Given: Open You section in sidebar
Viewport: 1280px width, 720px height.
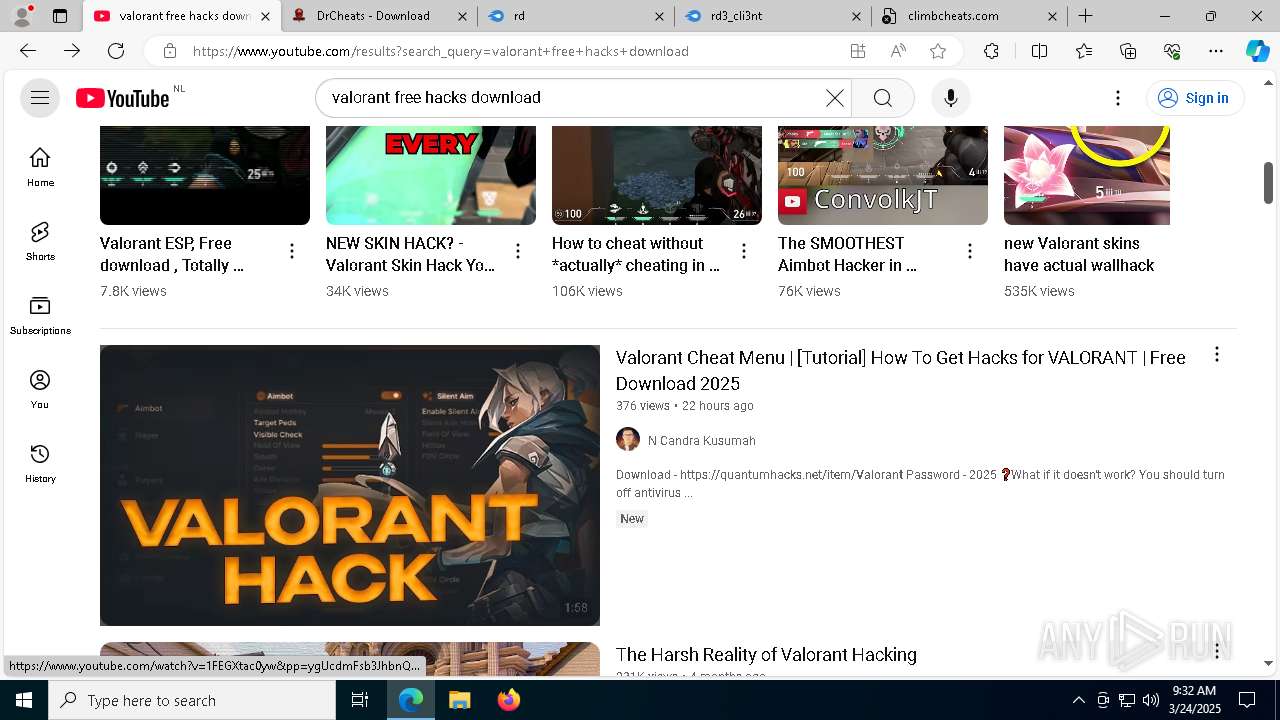Looking at the screenshot, I should click(40, 389).
